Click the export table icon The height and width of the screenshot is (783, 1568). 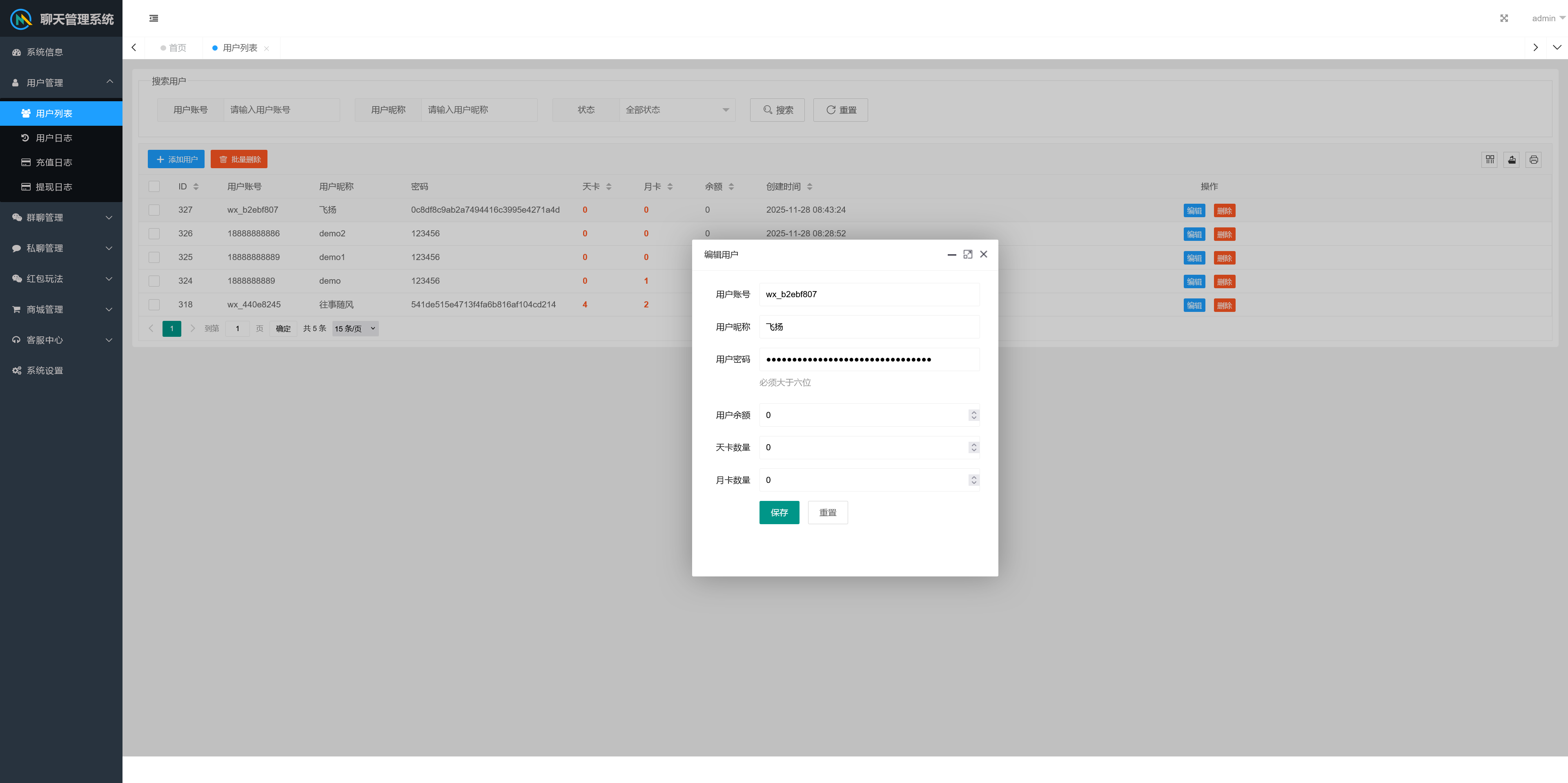pyautogui.click(x=1511, y=159)
